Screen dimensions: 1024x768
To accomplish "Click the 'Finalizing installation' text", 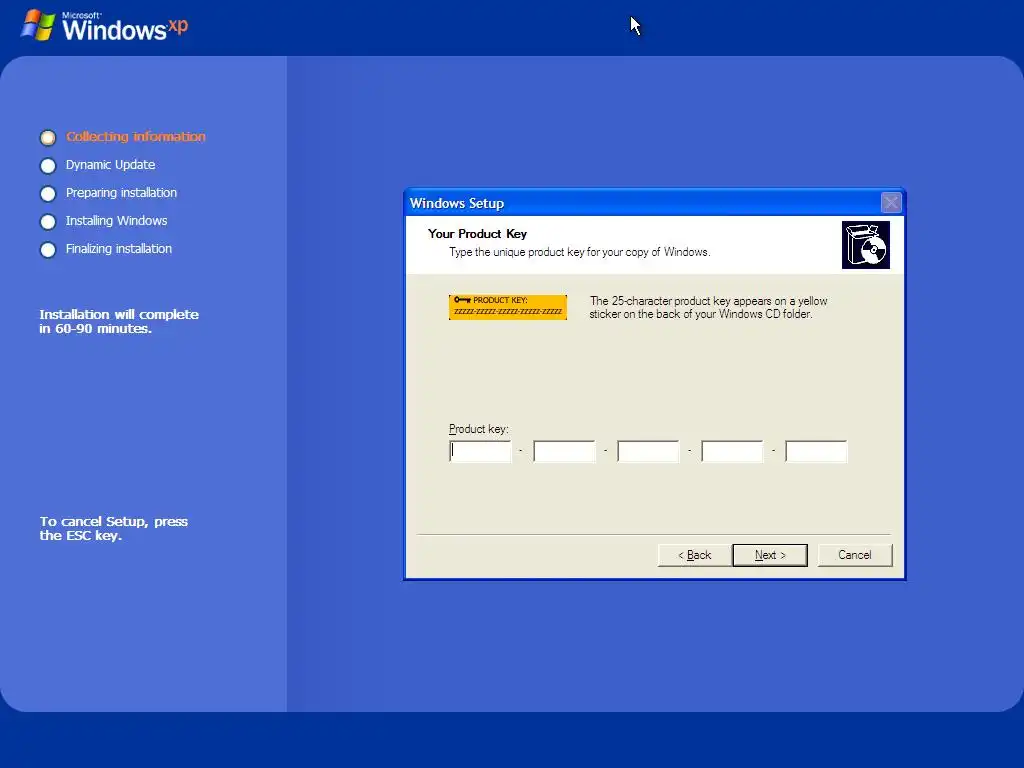I will (119, 249).
